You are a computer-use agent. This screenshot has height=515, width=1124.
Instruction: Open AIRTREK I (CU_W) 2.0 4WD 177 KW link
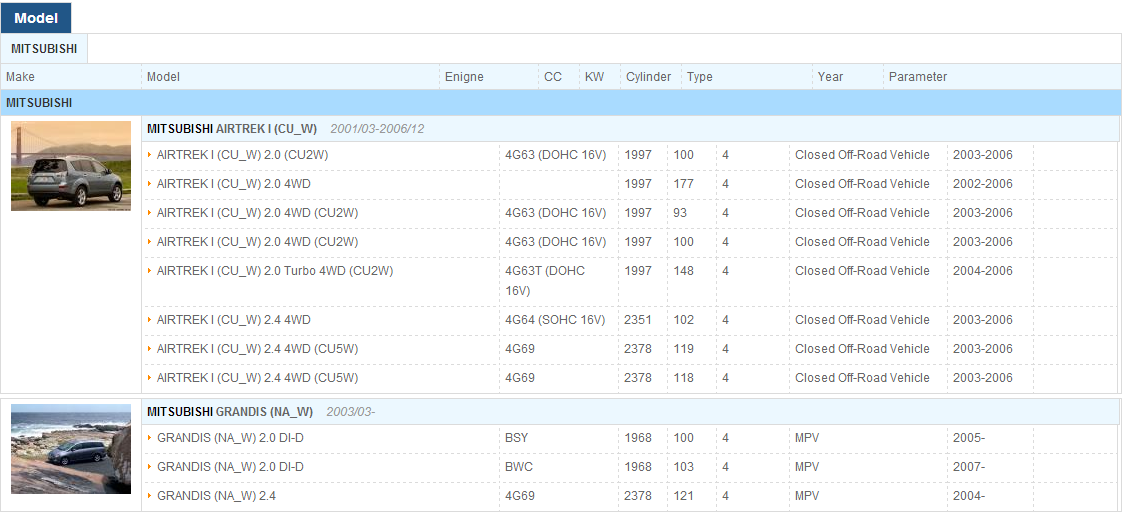[234, 184]
